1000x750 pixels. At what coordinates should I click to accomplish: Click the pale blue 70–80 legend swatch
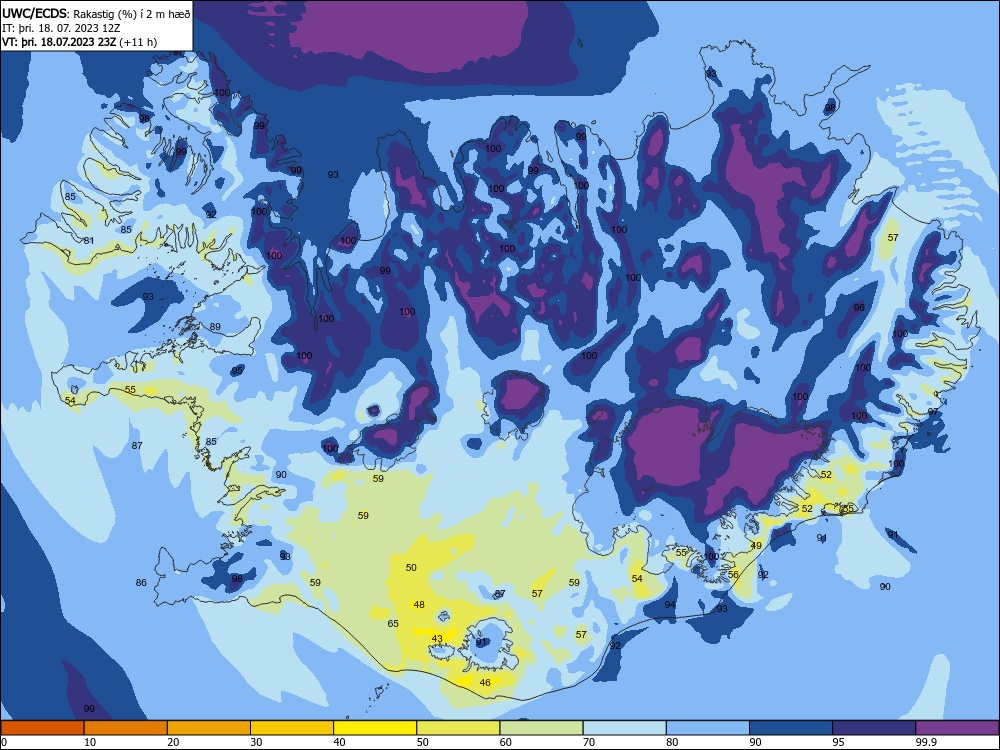pos(624,728)
